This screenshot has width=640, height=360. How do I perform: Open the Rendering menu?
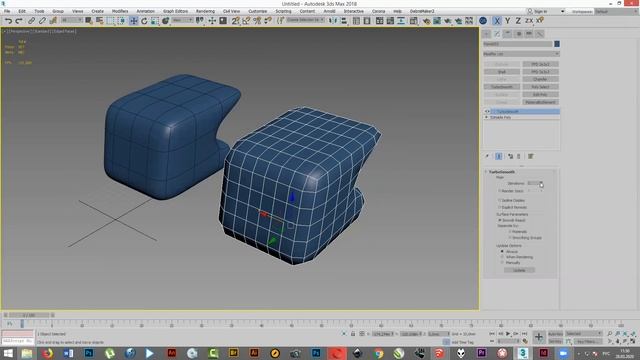(x=205, y=11)
